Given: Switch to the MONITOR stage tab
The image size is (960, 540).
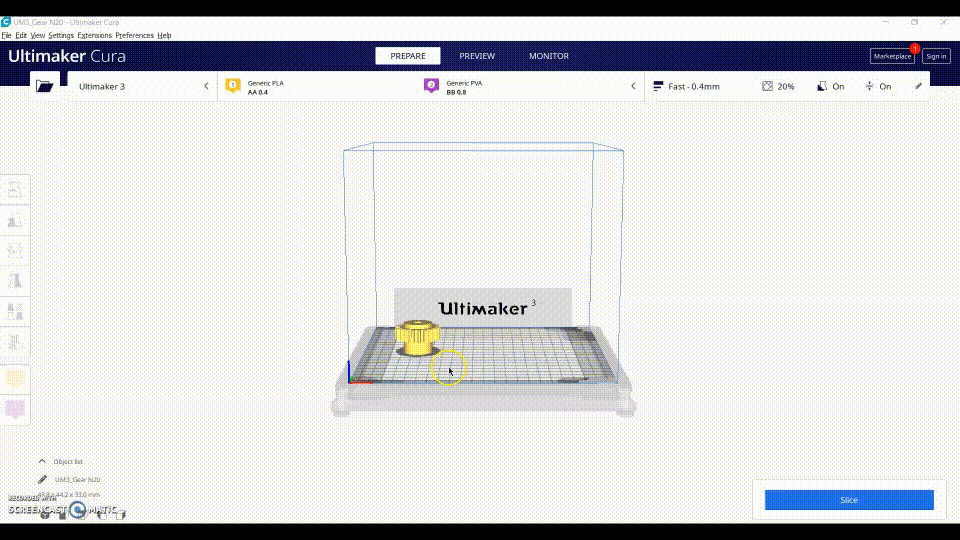Looking at the screenshot, I should (549, 56).
